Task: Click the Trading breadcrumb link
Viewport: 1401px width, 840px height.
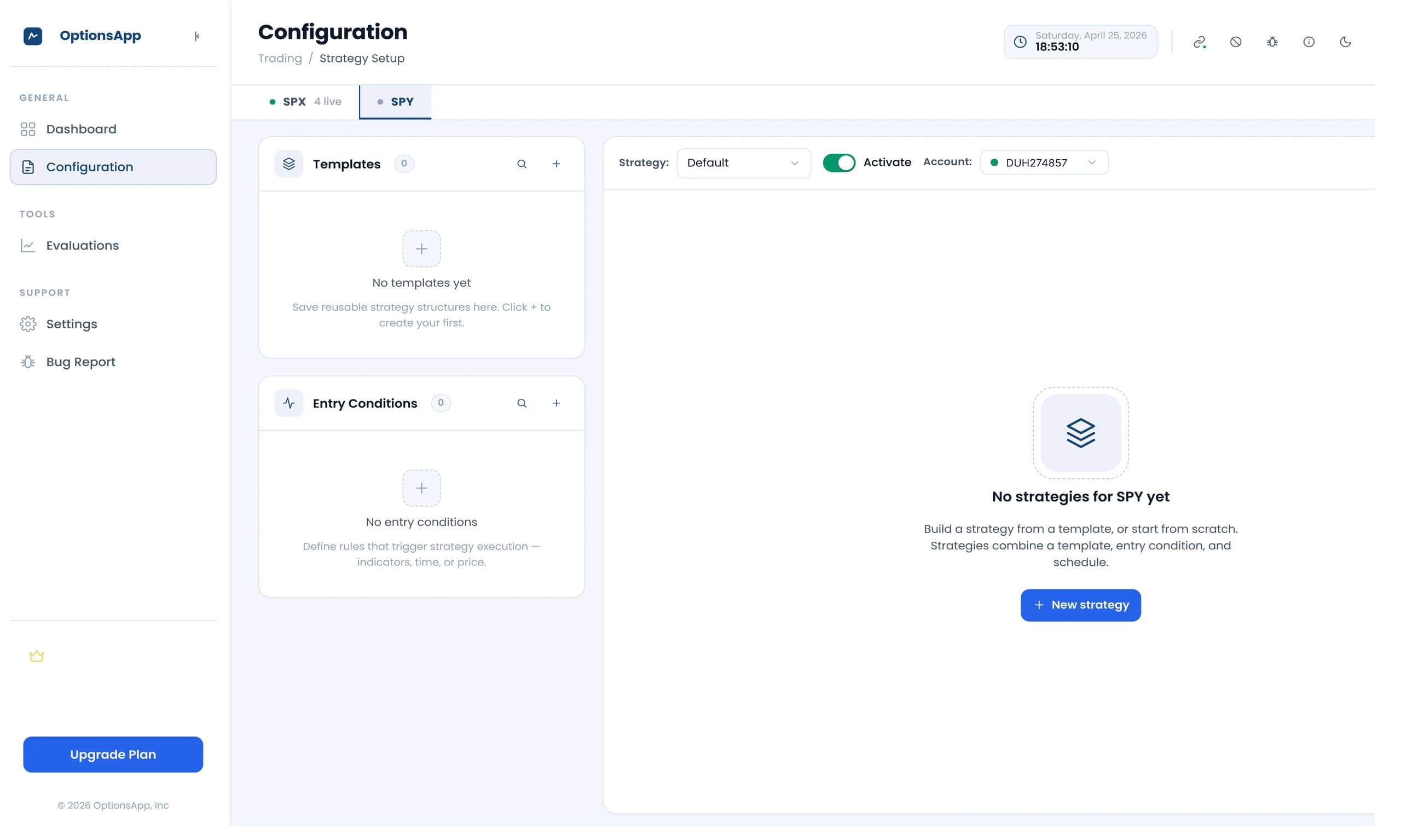Action: pos(280,59)
